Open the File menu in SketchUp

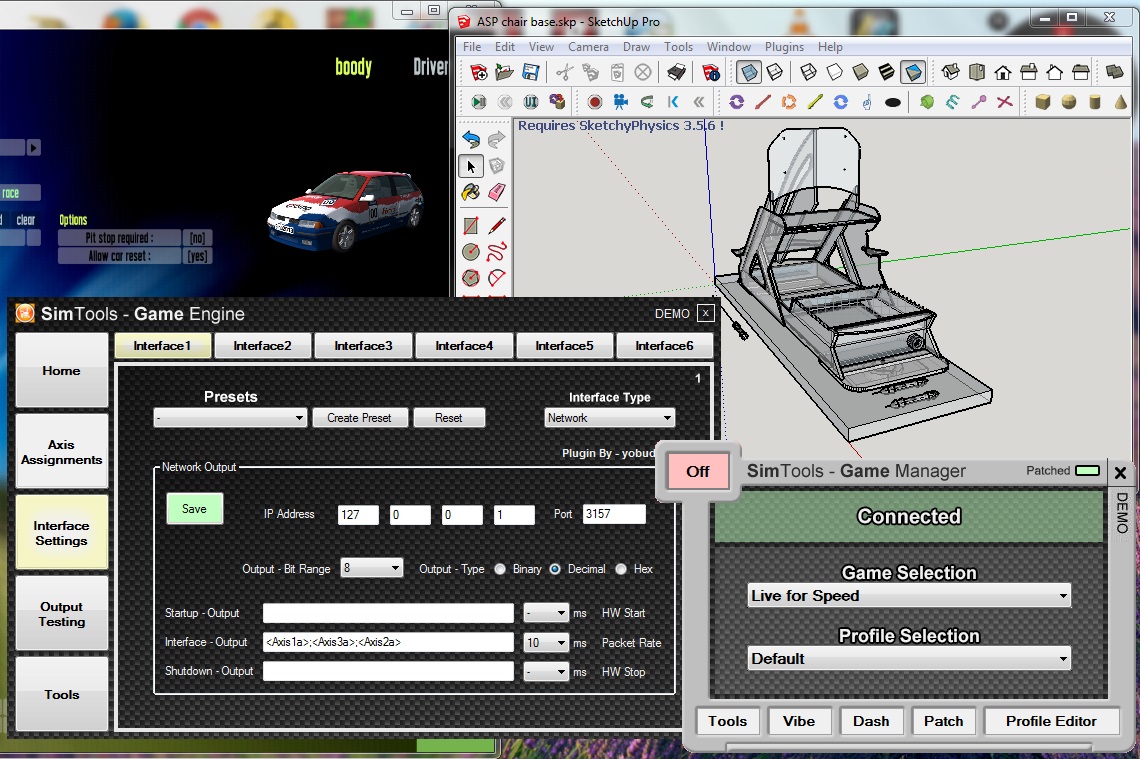[x=472, y=47]
